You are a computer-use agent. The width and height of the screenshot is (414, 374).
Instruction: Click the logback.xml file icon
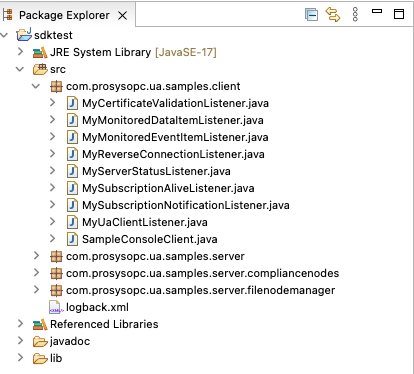coord(56,307)
